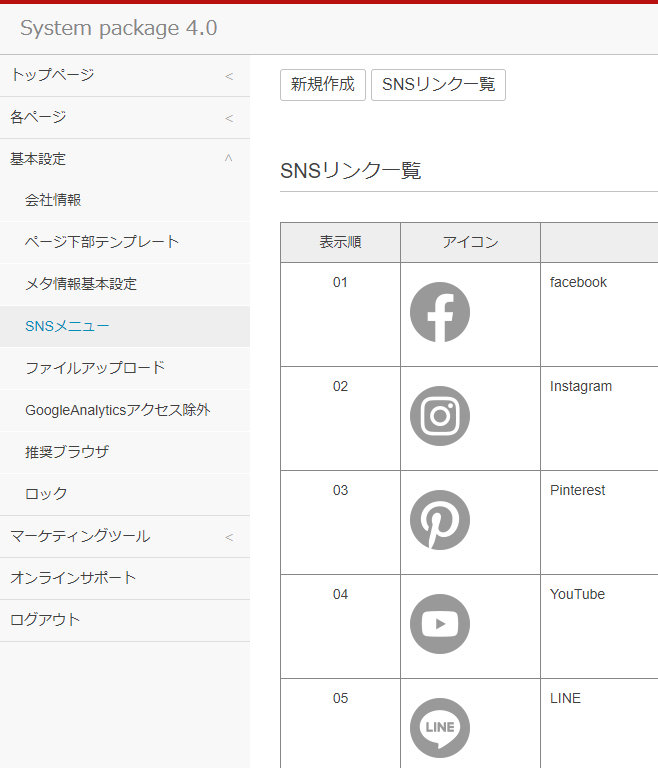Open トップページ in the sidebar
The width and height of the screenshot is (658, 768).
[124, 75]
